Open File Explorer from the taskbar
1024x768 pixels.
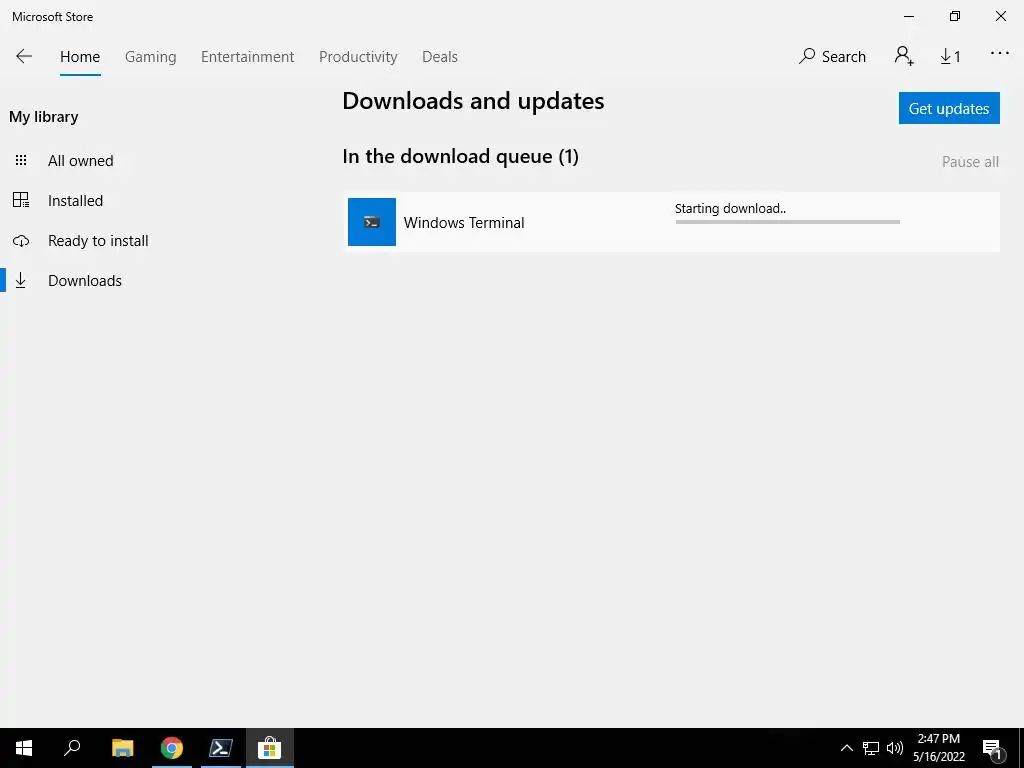tap(122, 748)
